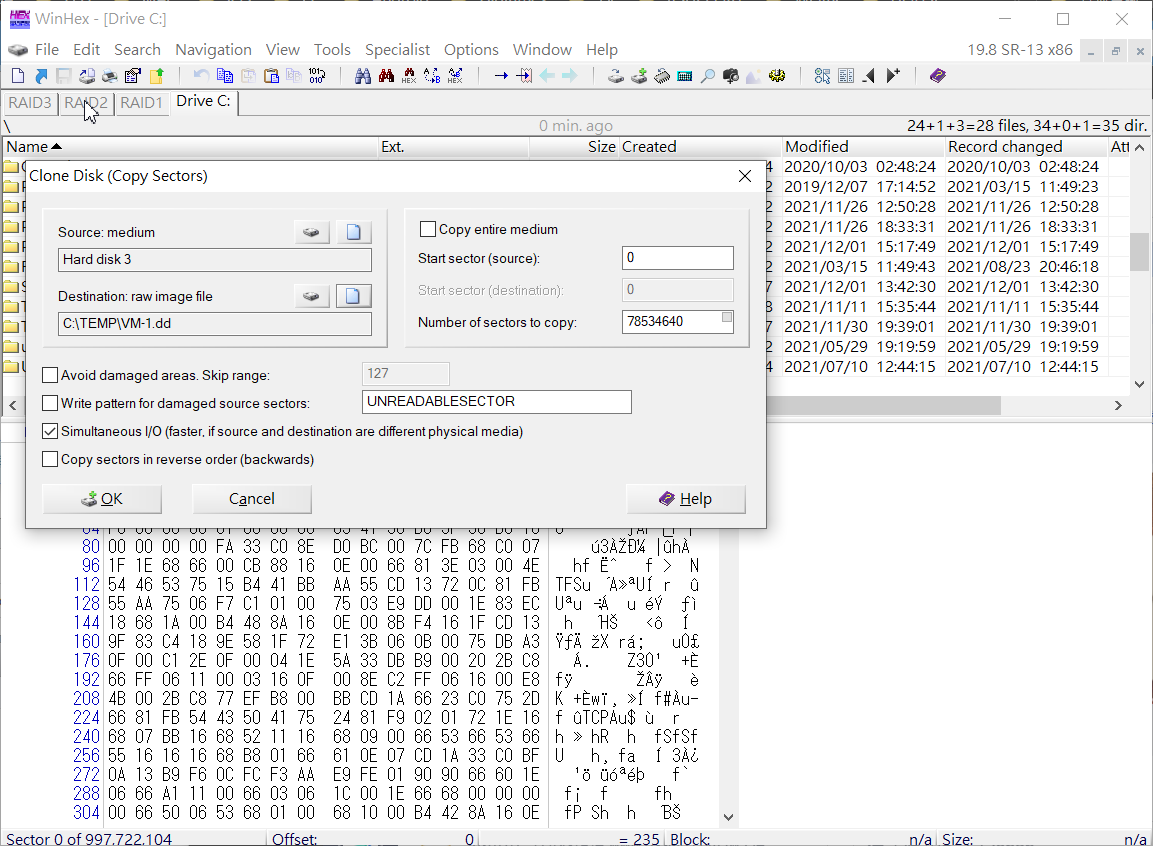1153x846 pixels.
Task: Click the blue binoculars Find Text icon
Action: (363, 76)
